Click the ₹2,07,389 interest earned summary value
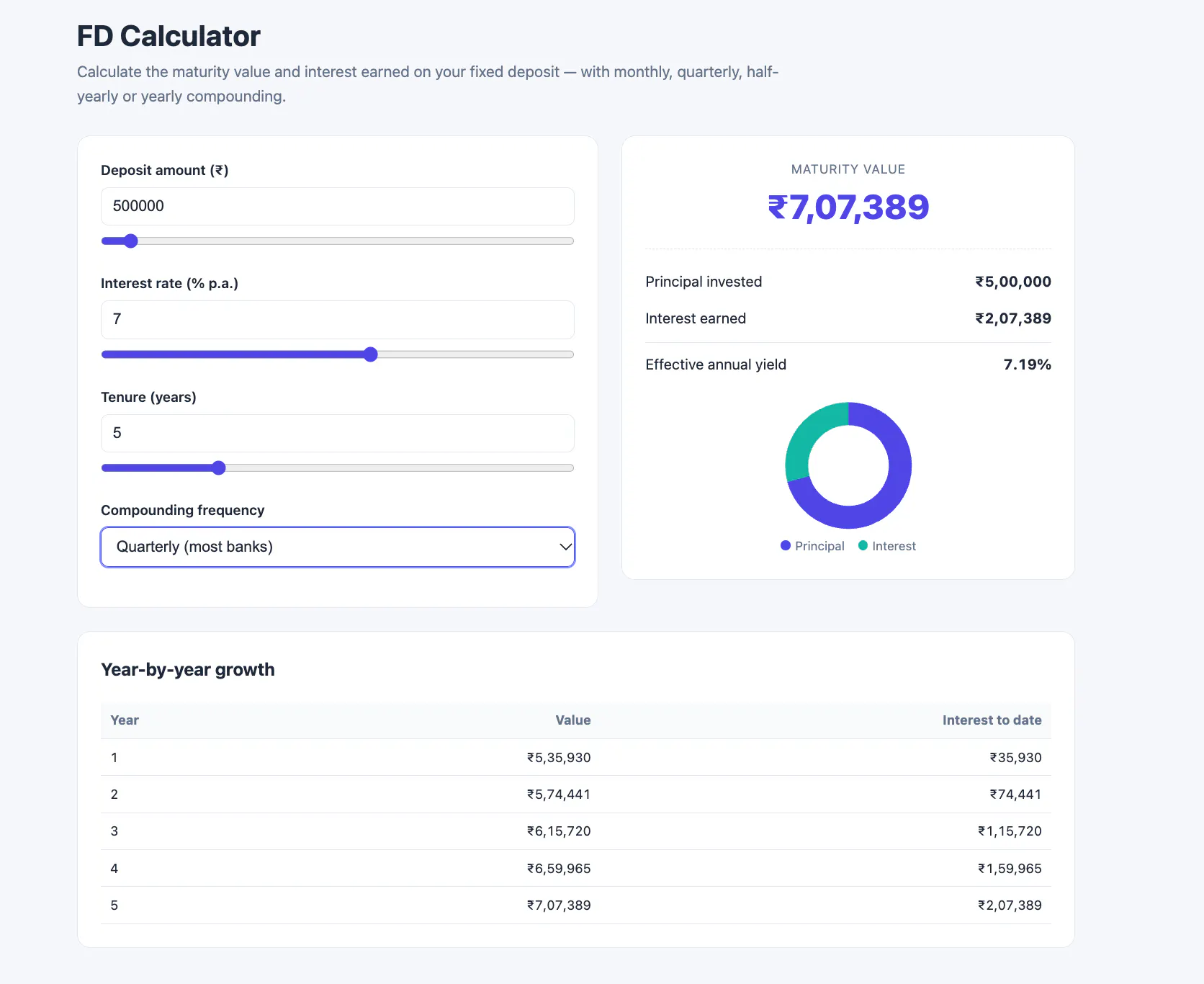The image size is (1204, 984). (x=1013, y=318)
